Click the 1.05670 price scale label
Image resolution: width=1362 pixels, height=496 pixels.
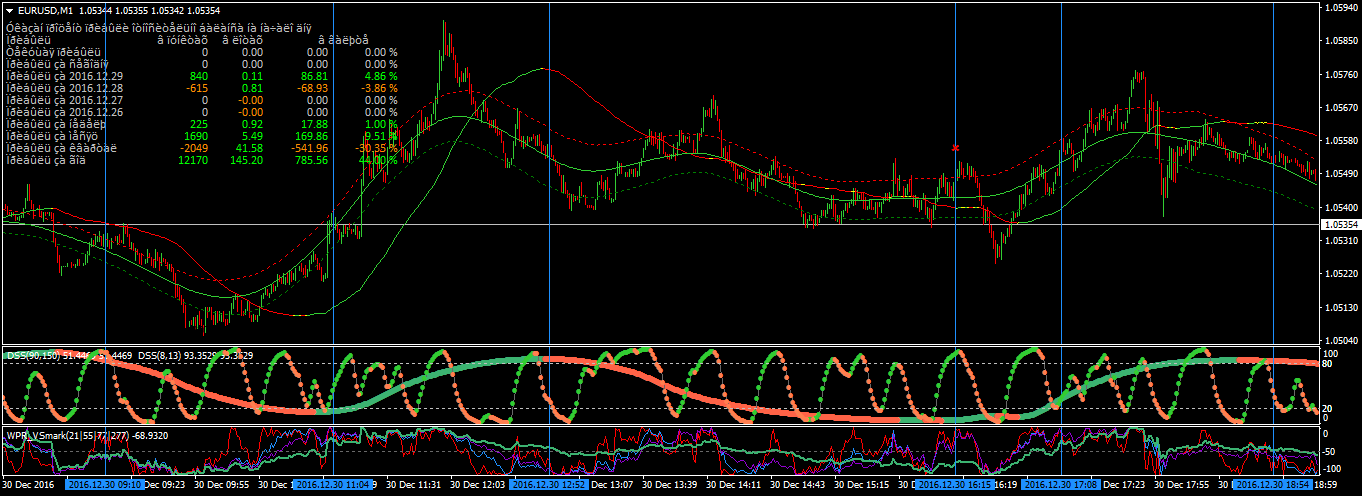1340,107
